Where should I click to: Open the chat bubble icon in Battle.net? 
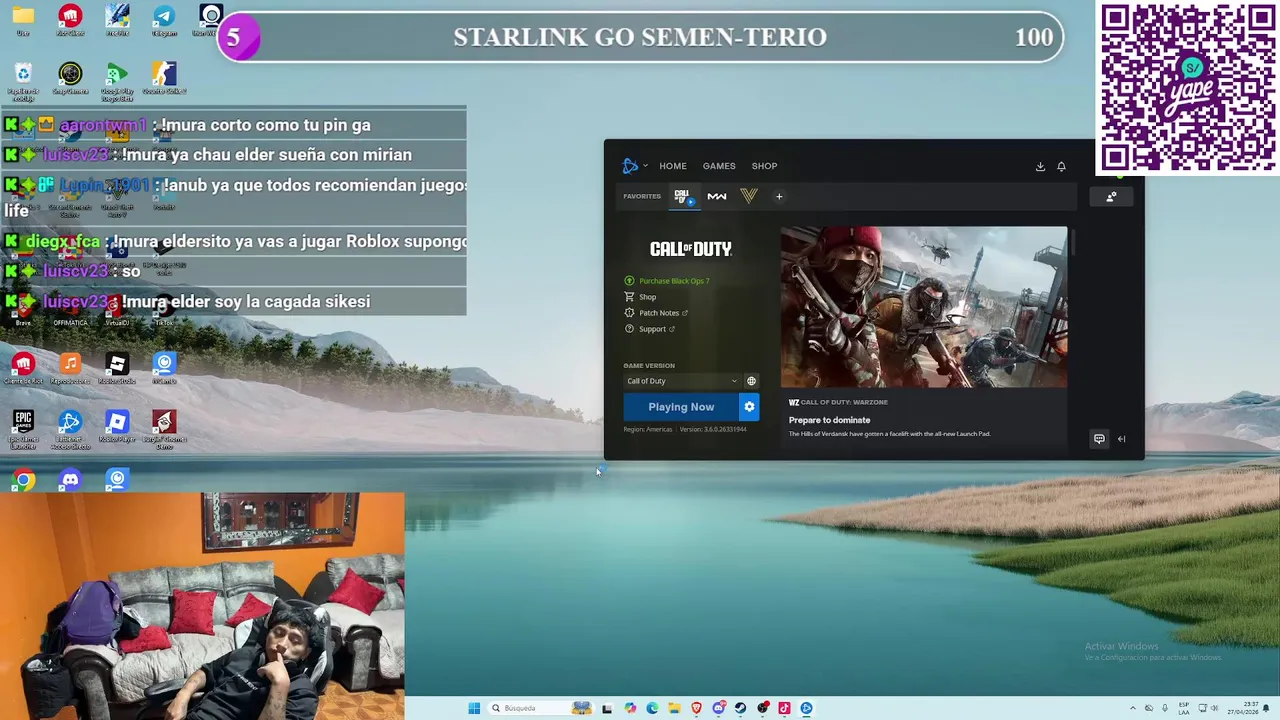coord(1099,439)
